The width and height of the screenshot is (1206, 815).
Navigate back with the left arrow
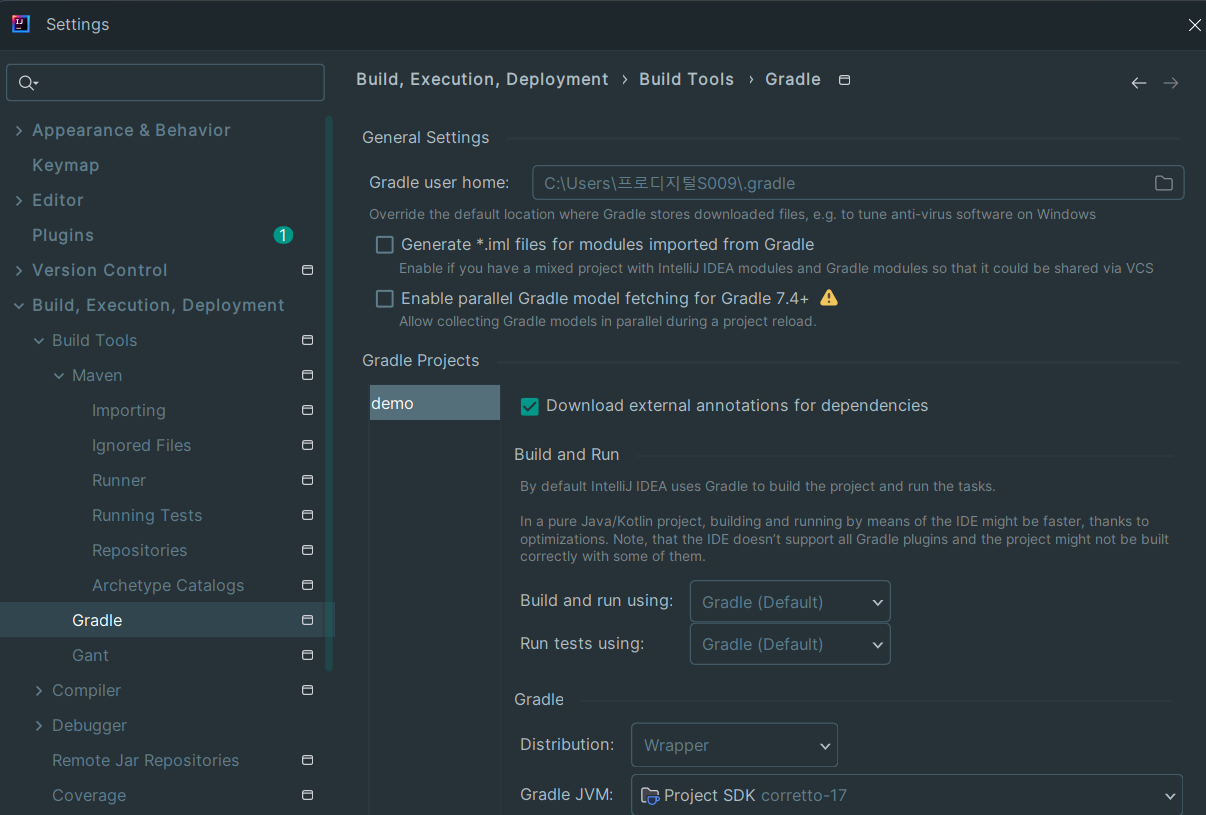coord(1138,83)
